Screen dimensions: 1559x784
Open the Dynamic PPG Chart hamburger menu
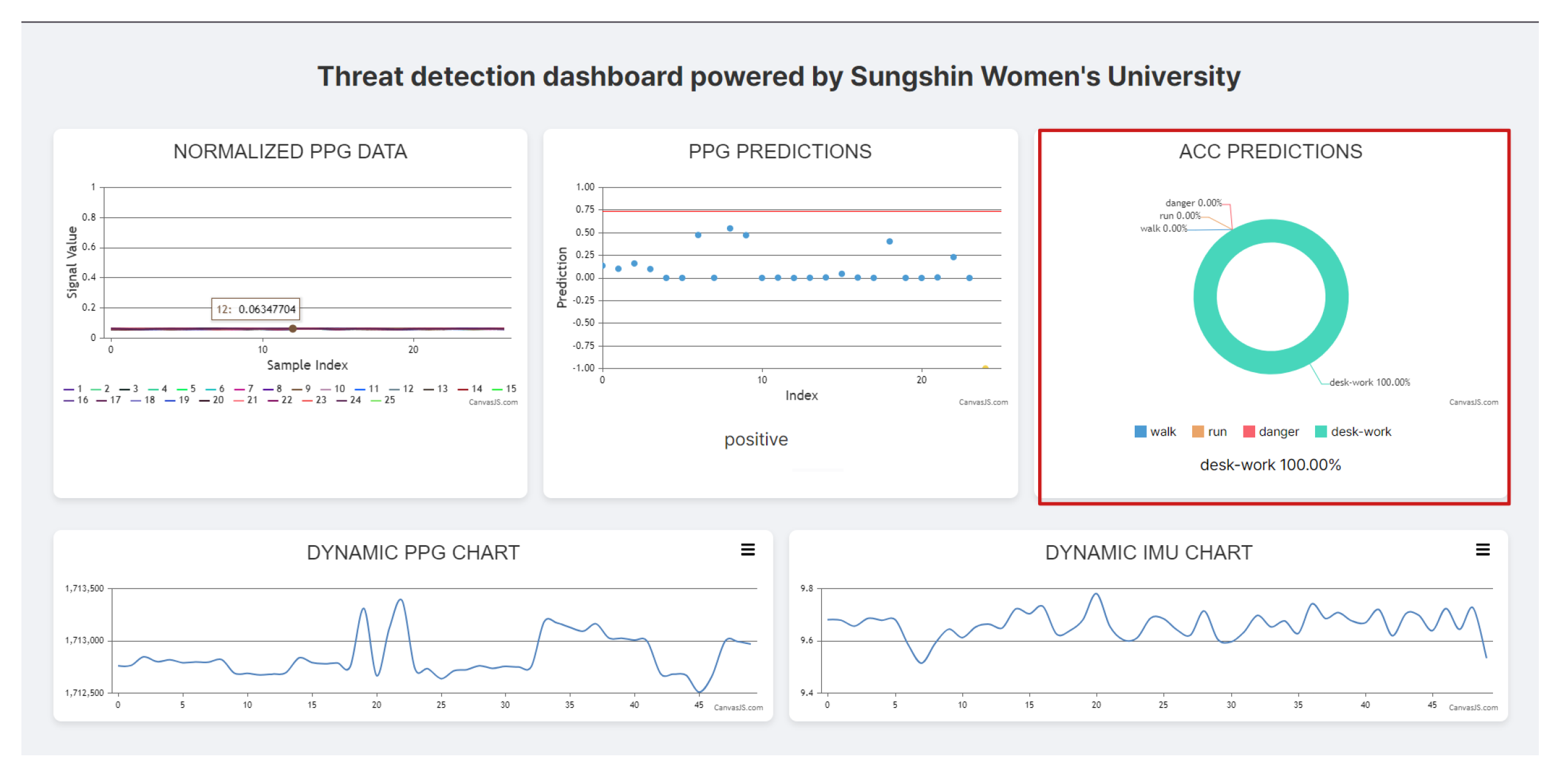[x=747, y=550]
